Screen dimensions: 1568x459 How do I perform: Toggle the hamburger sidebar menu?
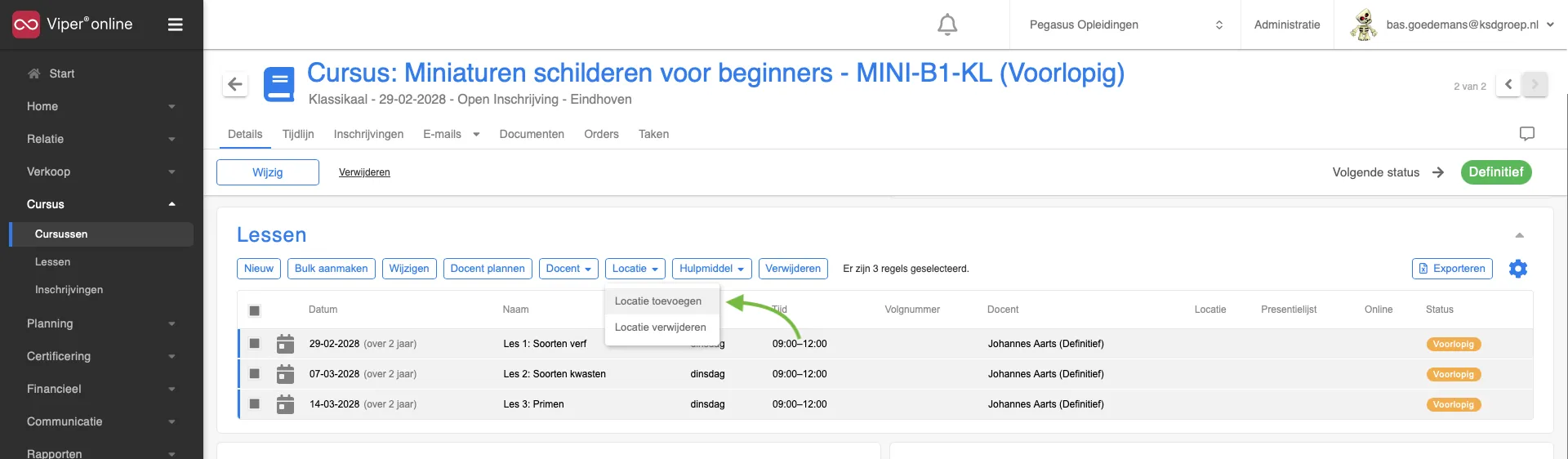175,25
